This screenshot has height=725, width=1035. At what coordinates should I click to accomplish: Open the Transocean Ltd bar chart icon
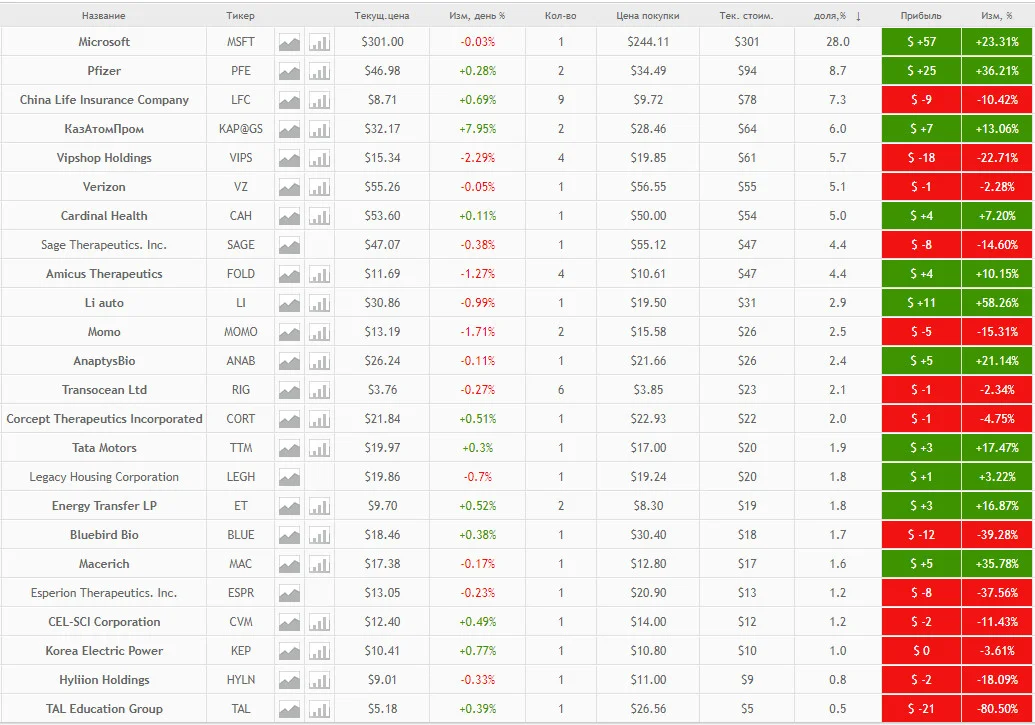tap(319, 392)
